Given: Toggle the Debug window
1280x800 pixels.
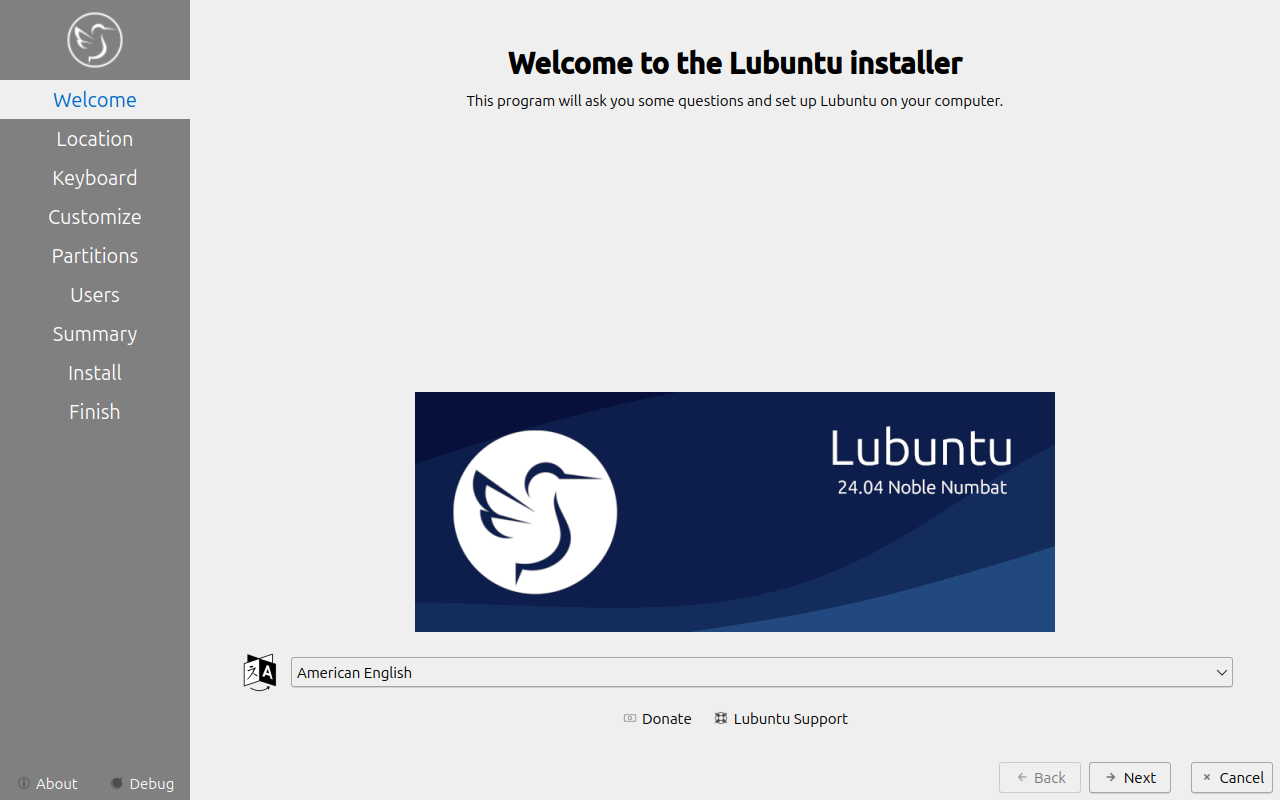Looking at the screenshot, I should pos(142,784).
